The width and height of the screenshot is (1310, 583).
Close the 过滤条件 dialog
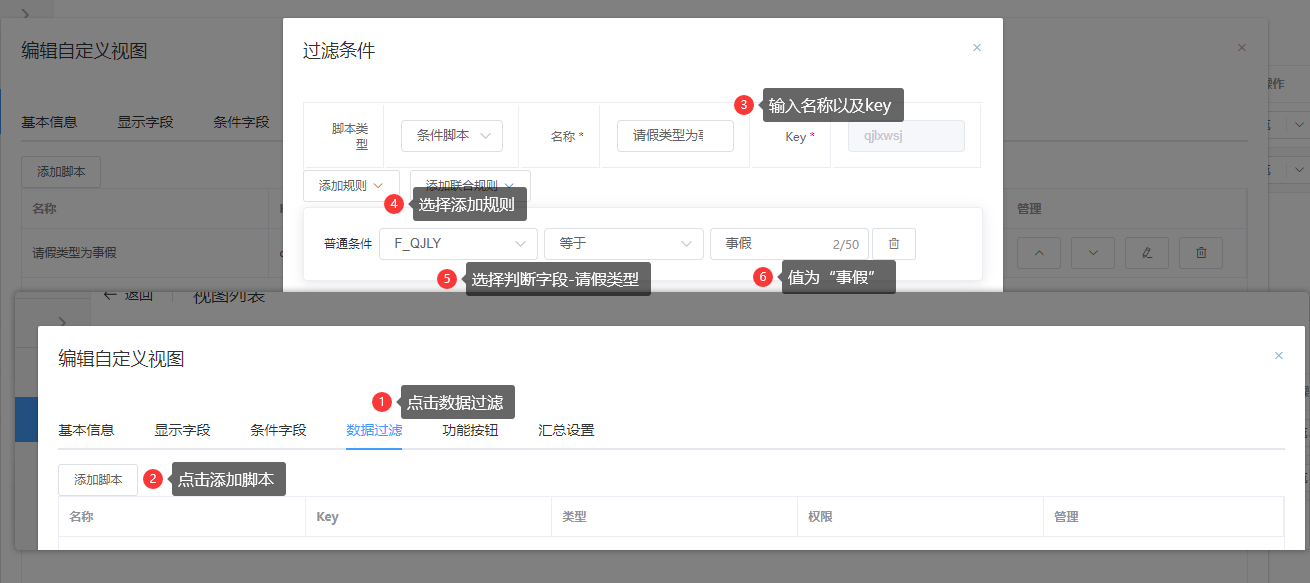[977, 47]
